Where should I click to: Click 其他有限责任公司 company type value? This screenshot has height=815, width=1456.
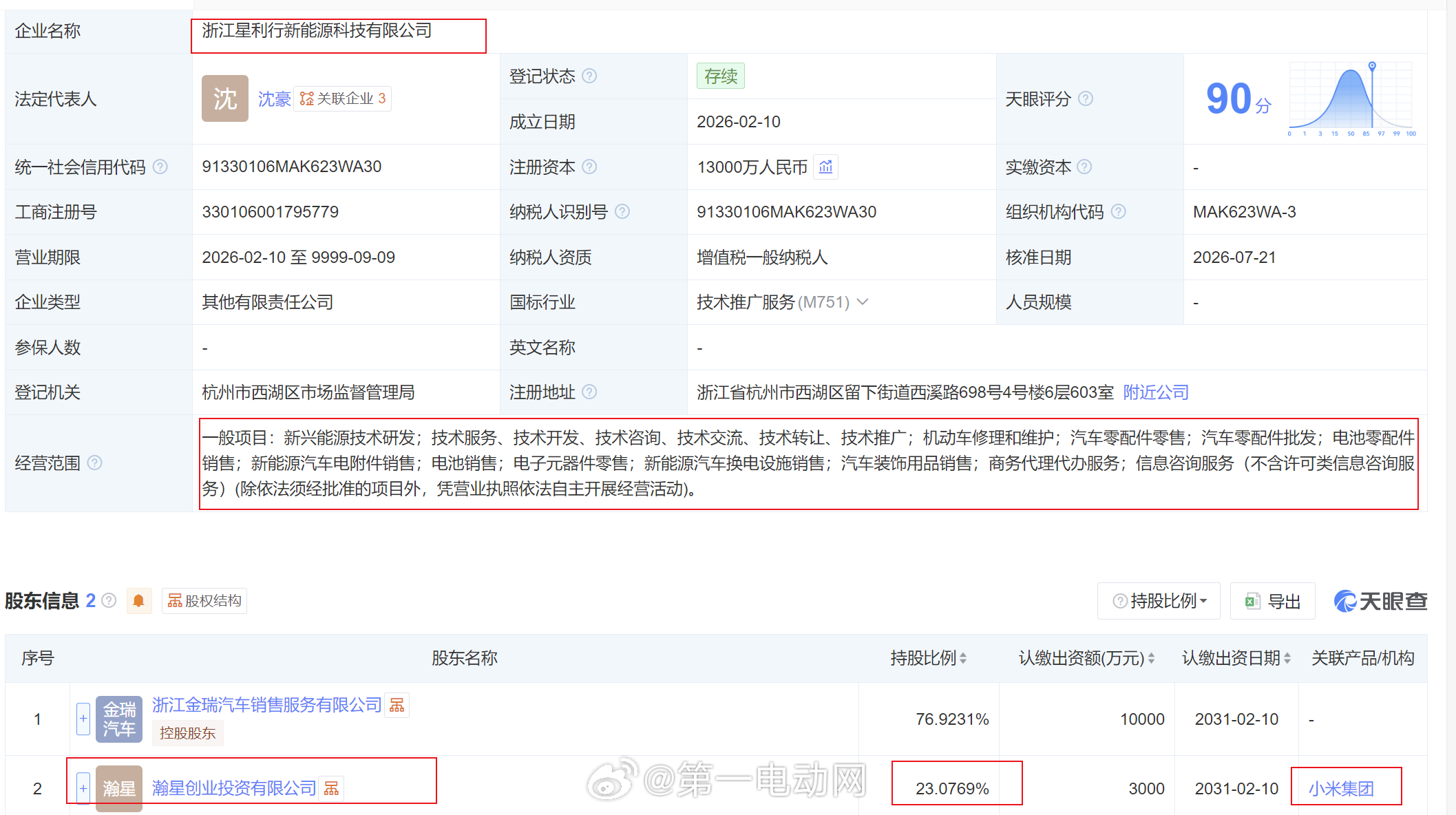point(268,302)
